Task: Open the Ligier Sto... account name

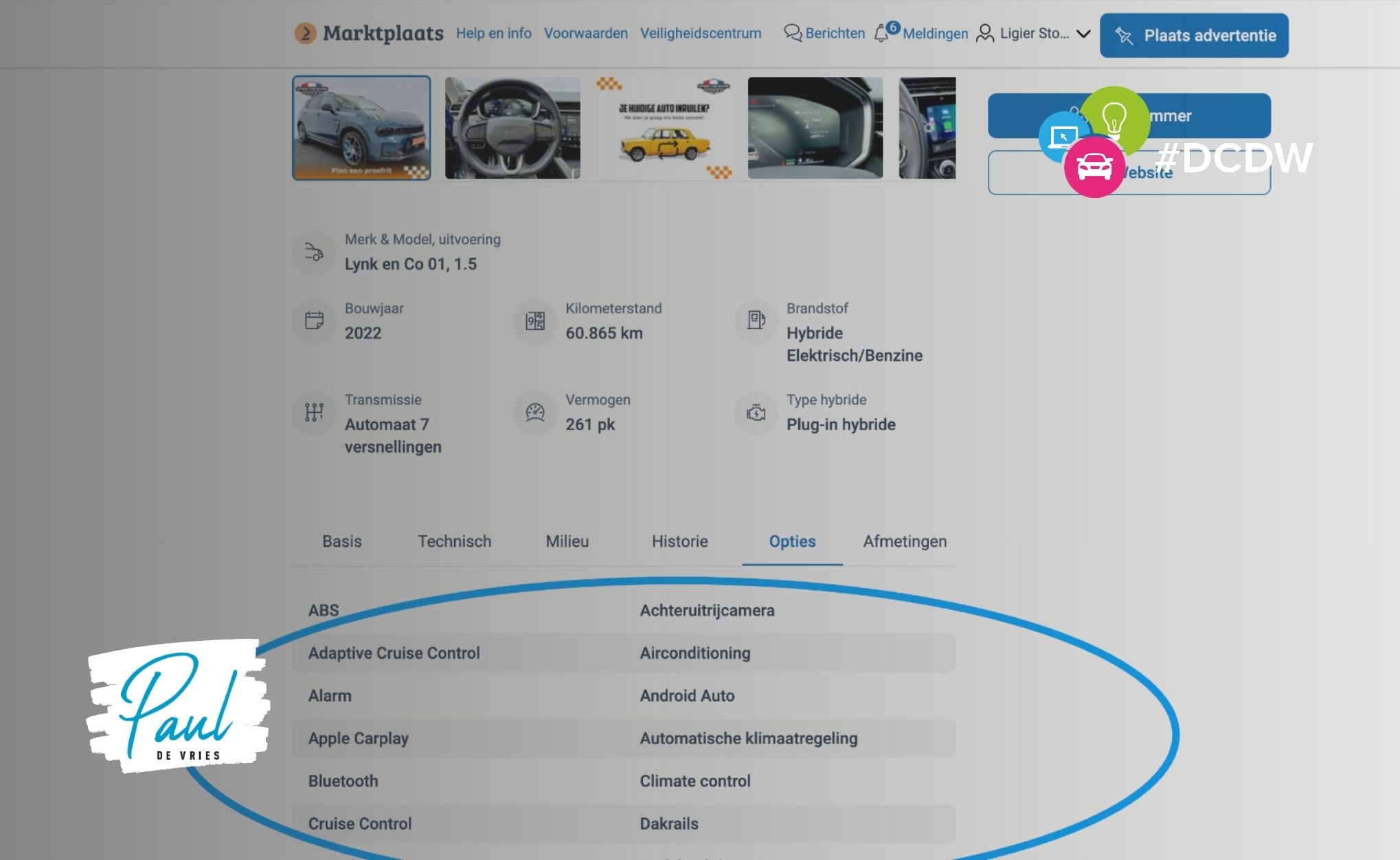Action: coord(1035,33)
